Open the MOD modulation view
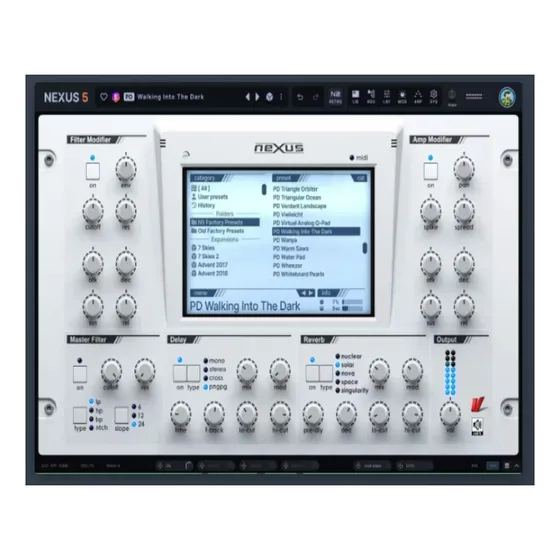Viewport: 560px width, 560px height. [x=402, y=97]
